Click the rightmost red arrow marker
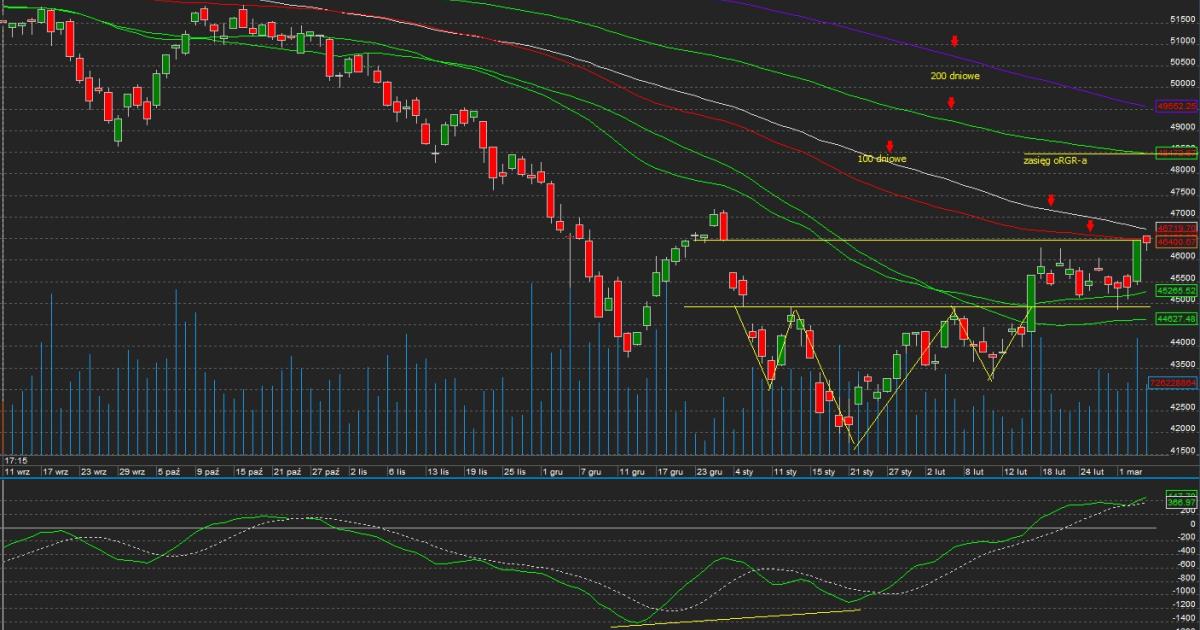This screenshot has width=1200, height=630. click(1090, 225)
